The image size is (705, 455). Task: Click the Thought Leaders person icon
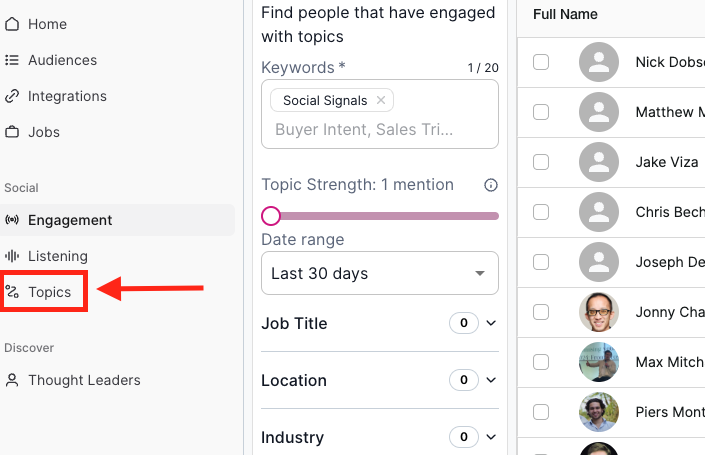tap(12, 380)
